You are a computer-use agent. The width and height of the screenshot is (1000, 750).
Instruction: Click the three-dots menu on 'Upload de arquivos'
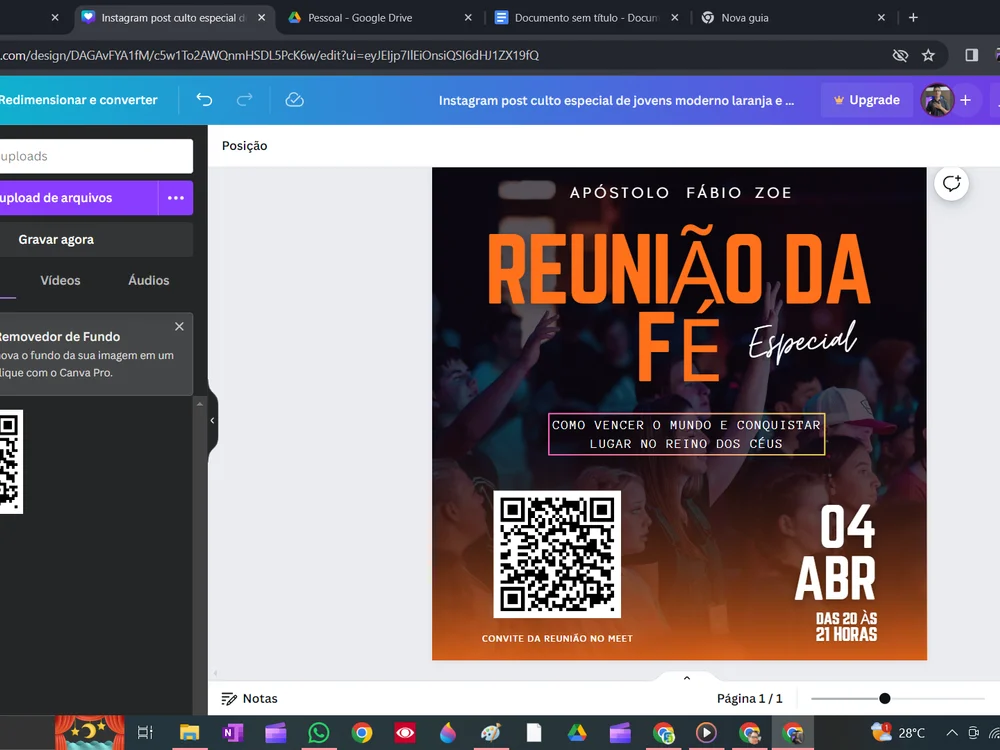pos(175,200)
